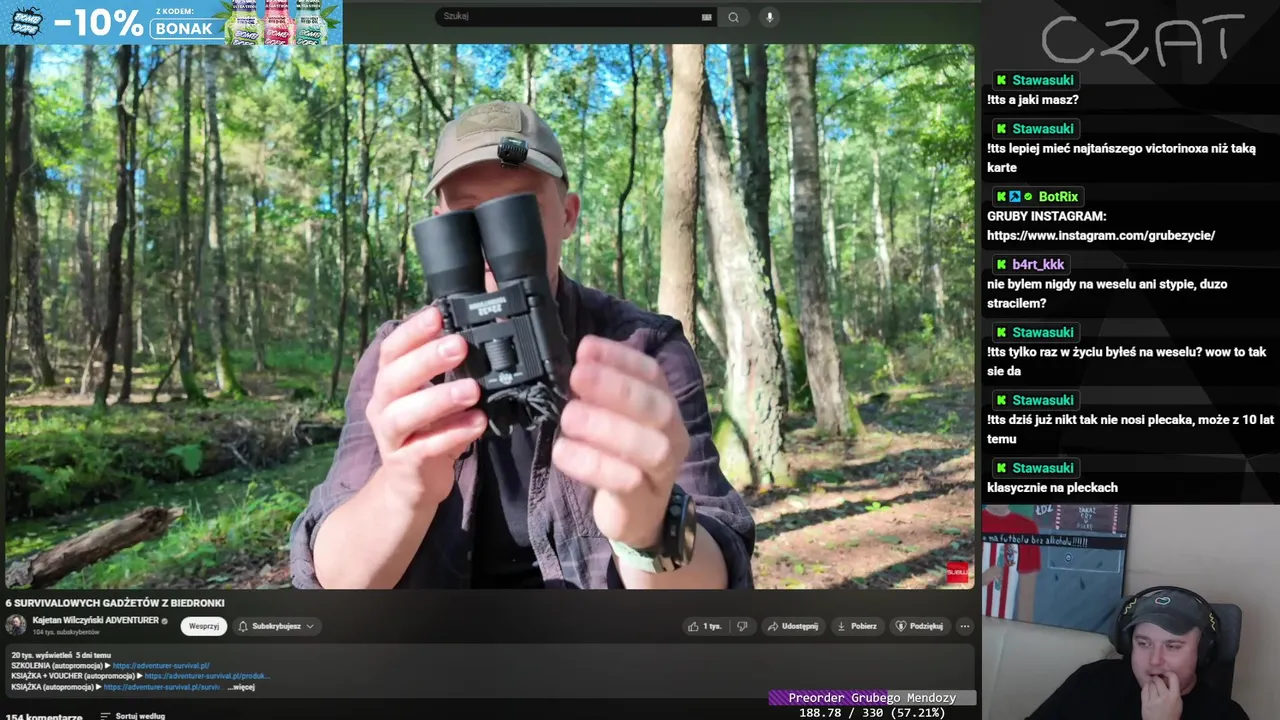This screenshot has width=1280, height=720.
Task: Click chat message 'klasycznie na pleckach'
Action: tap(1052, 488)
